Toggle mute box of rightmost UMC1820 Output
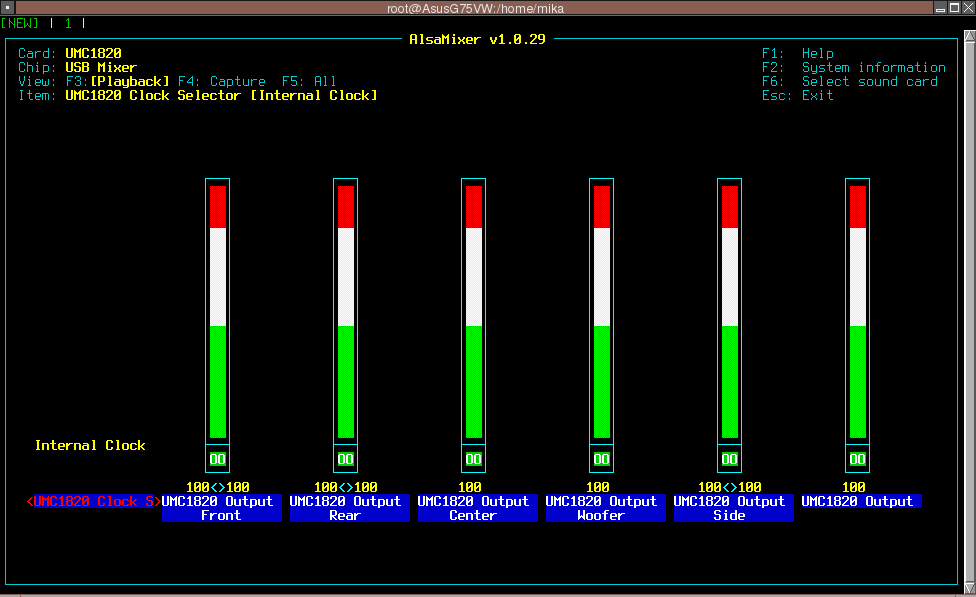The height and width of the screenshot is (597, 976). pyautogui.click(x=858, y=459)
